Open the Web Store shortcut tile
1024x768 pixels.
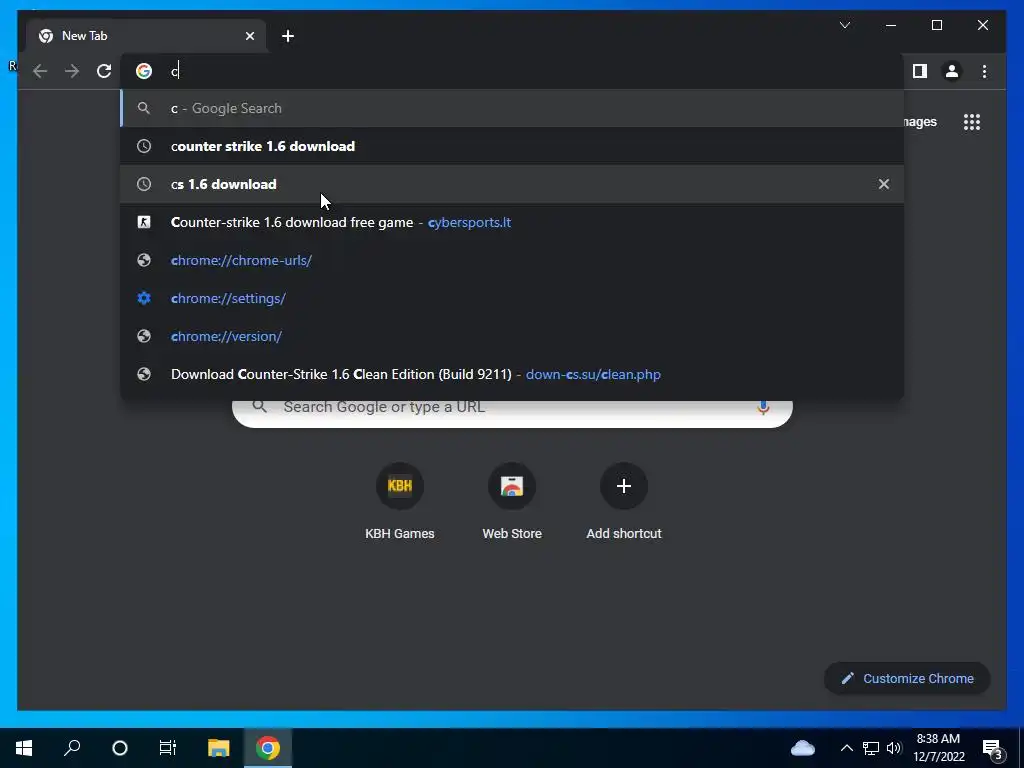click(512, 502)
